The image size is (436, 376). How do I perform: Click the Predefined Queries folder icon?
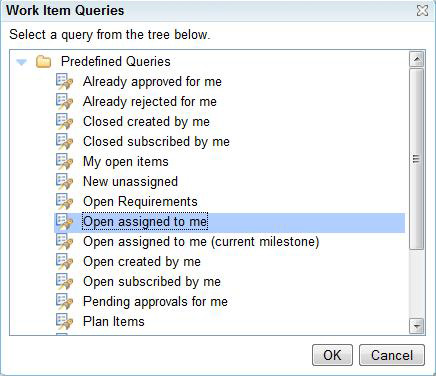point(44,62)
